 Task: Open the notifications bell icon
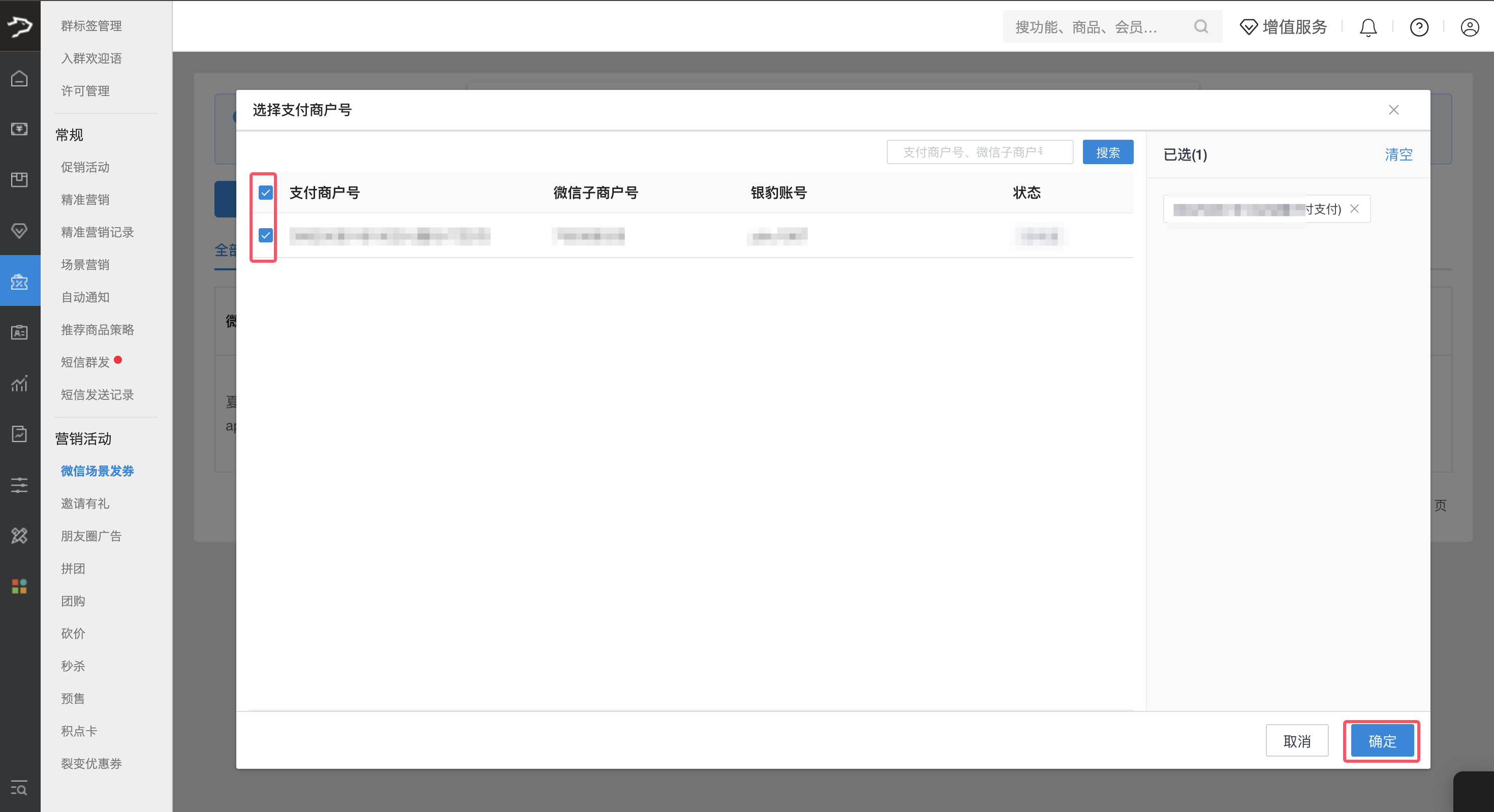click(x=1368, y=27)
